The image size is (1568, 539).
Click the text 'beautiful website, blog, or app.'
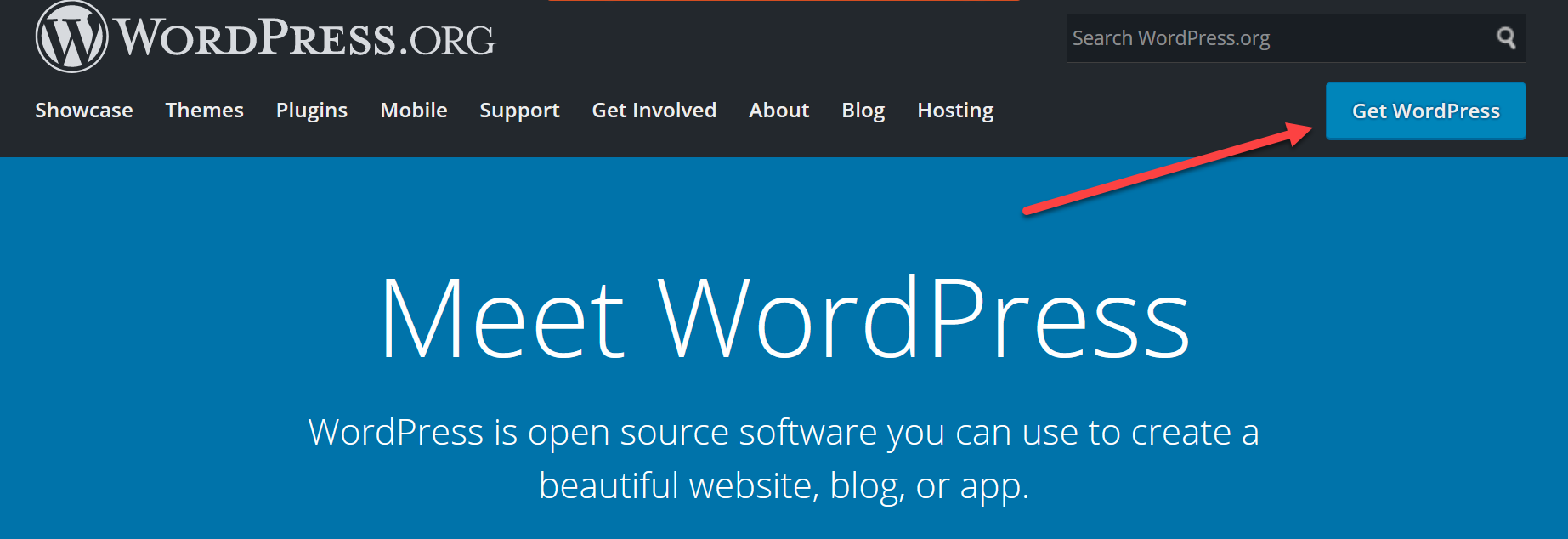click(x=784, y=486)
